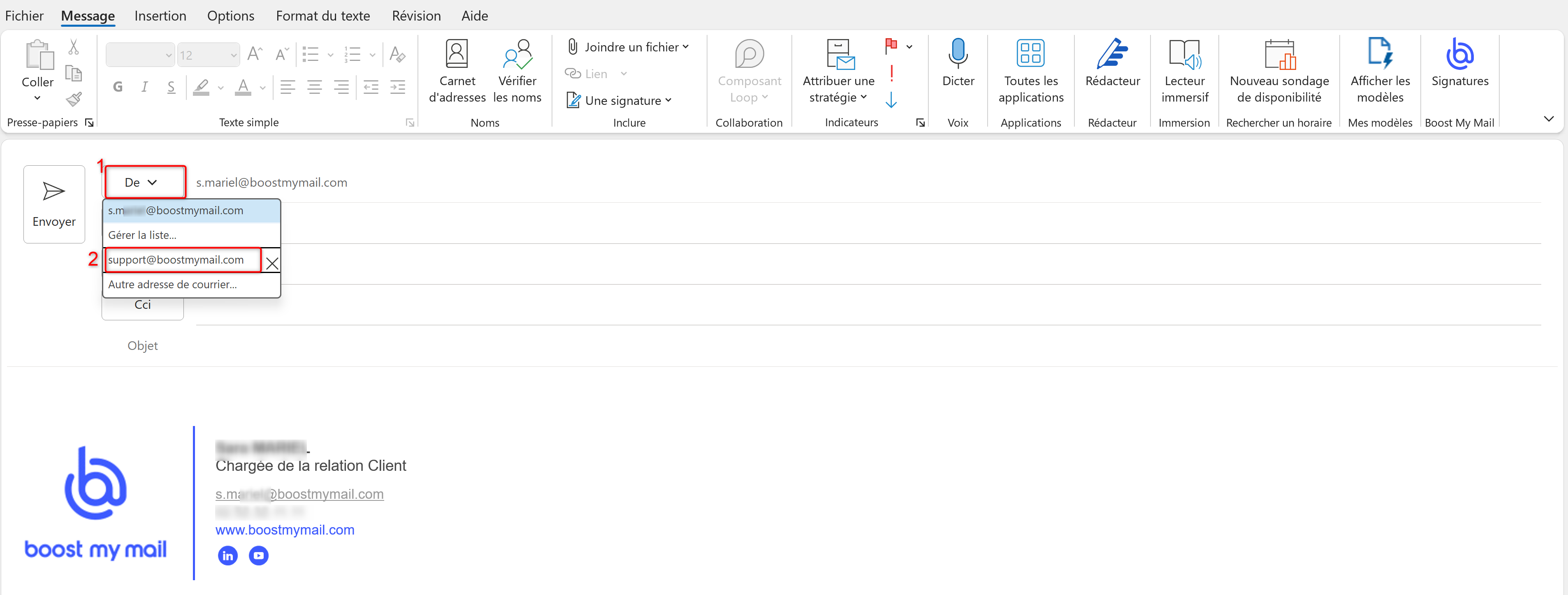The image size is (1568, 595).
Task: Open the font name combo box
Action: [x=140, y=55]
